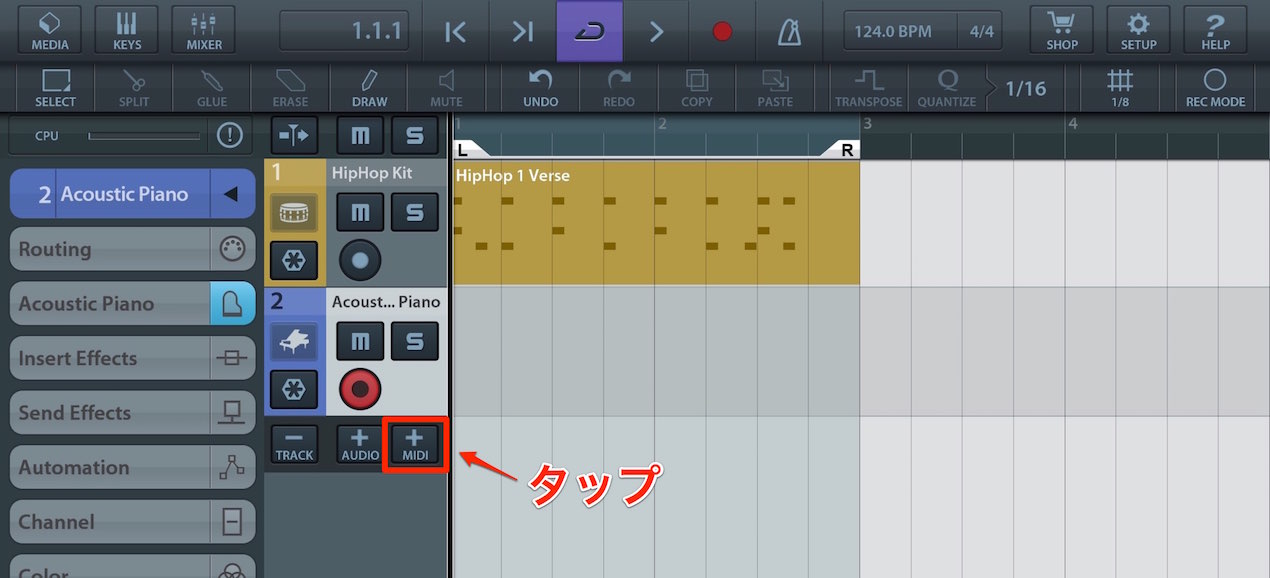Toggle global mute above the track list
Viewport: 1270px width, 578px height.
[360, 134]
